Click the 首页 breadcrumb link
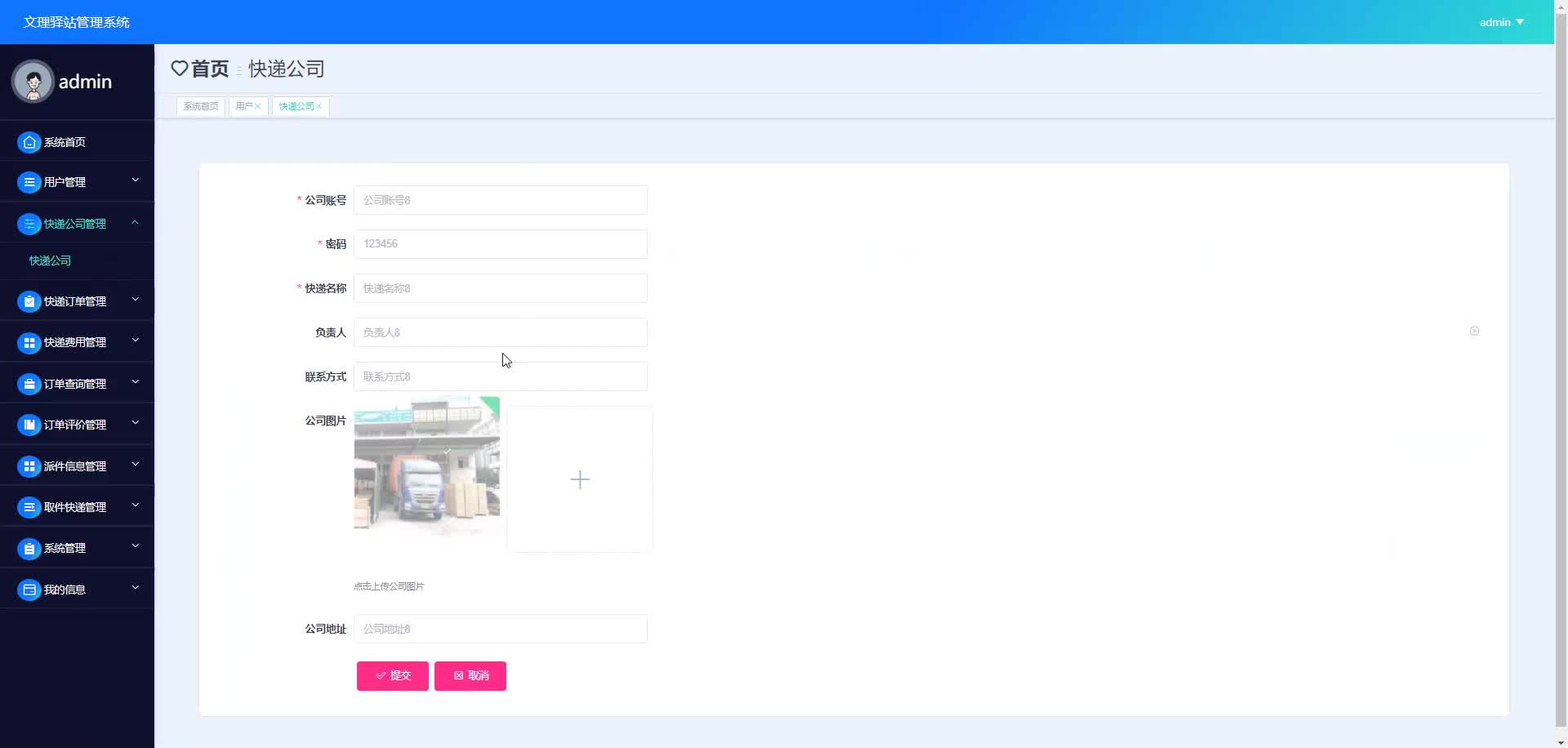 pyautogui.click(x=210, y=69)
